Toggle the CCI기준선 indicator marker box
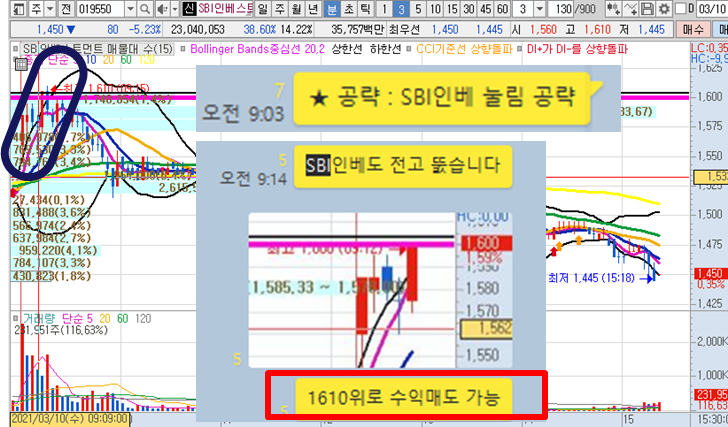 click(409, 48)
